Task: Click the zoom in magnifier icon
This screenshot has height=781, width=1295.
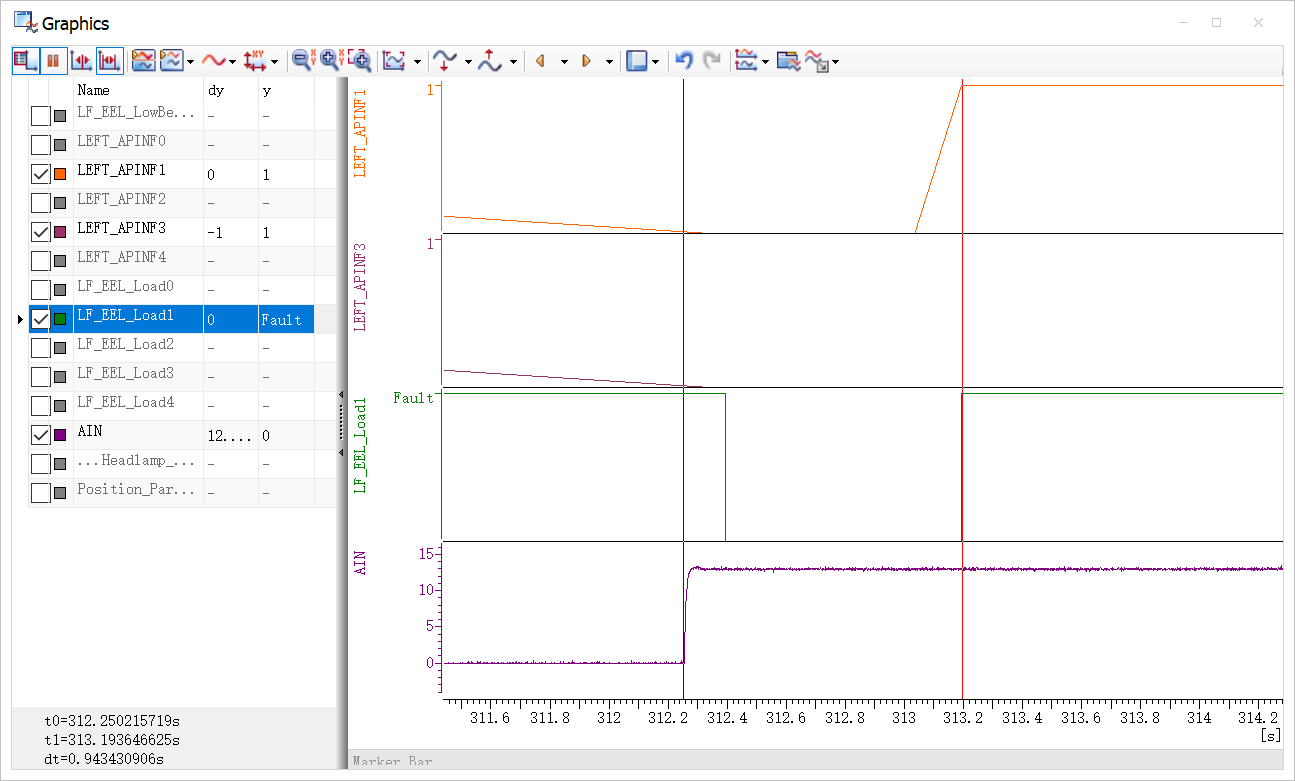Action: (x=329, y=61)
